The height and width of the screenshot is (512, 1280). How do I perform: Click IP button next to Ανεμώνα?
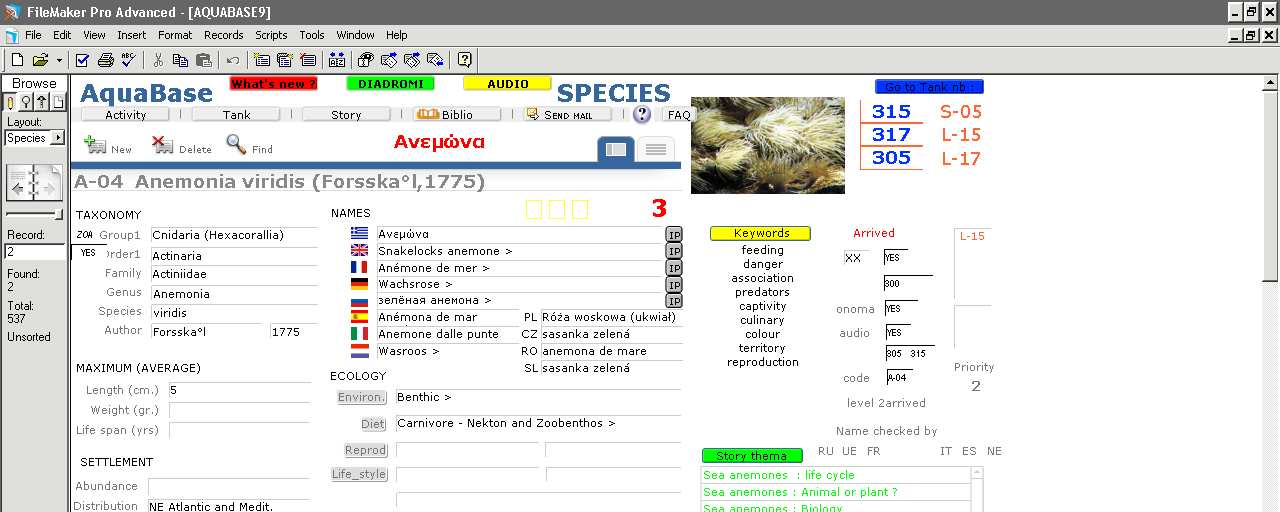coord(674,234)
